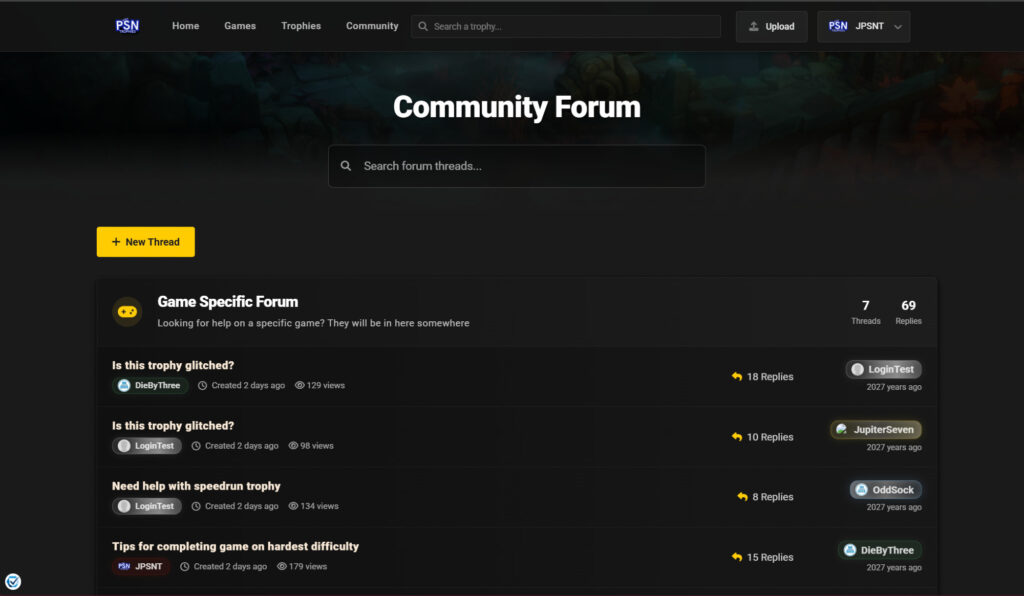Click the reply arrow icon beside 18 Replies
Viewport: 1024px width, 596px height.
[737, 377]
